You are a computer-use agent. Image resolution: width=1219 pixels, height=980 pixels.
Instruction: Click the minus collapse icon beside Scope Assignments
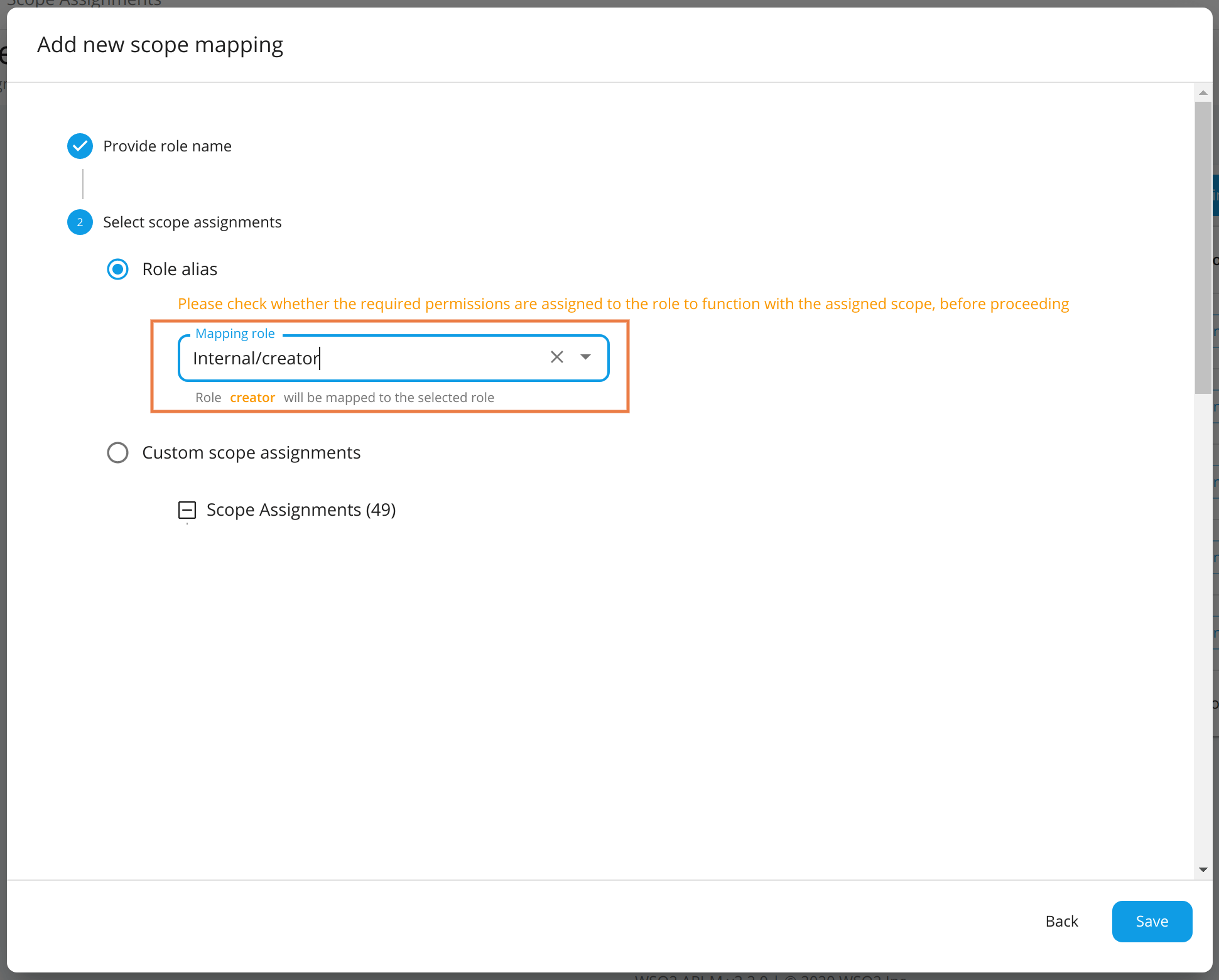[x=187, y=509]
